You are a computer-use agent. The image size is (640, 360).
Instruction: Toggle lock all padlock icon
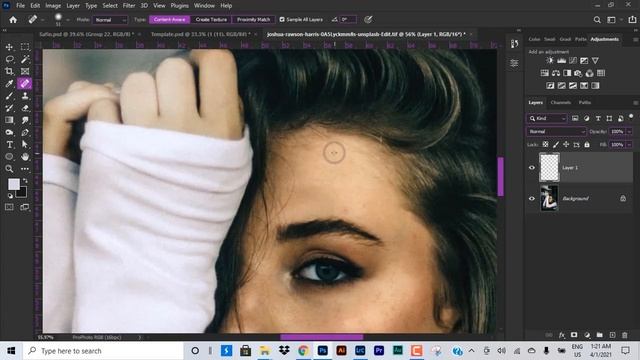coord(587,144)
